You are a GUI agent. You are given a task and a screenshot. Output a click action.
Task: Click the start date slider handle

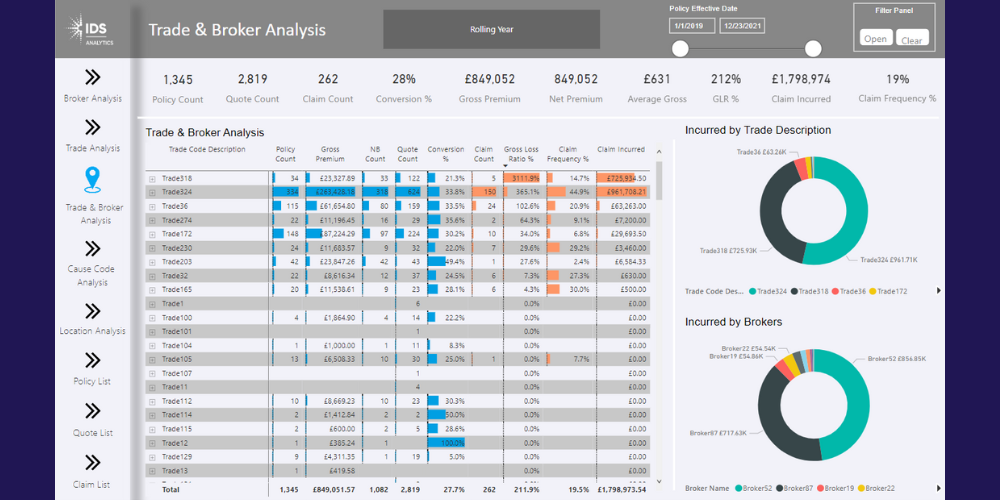[680, 49]
